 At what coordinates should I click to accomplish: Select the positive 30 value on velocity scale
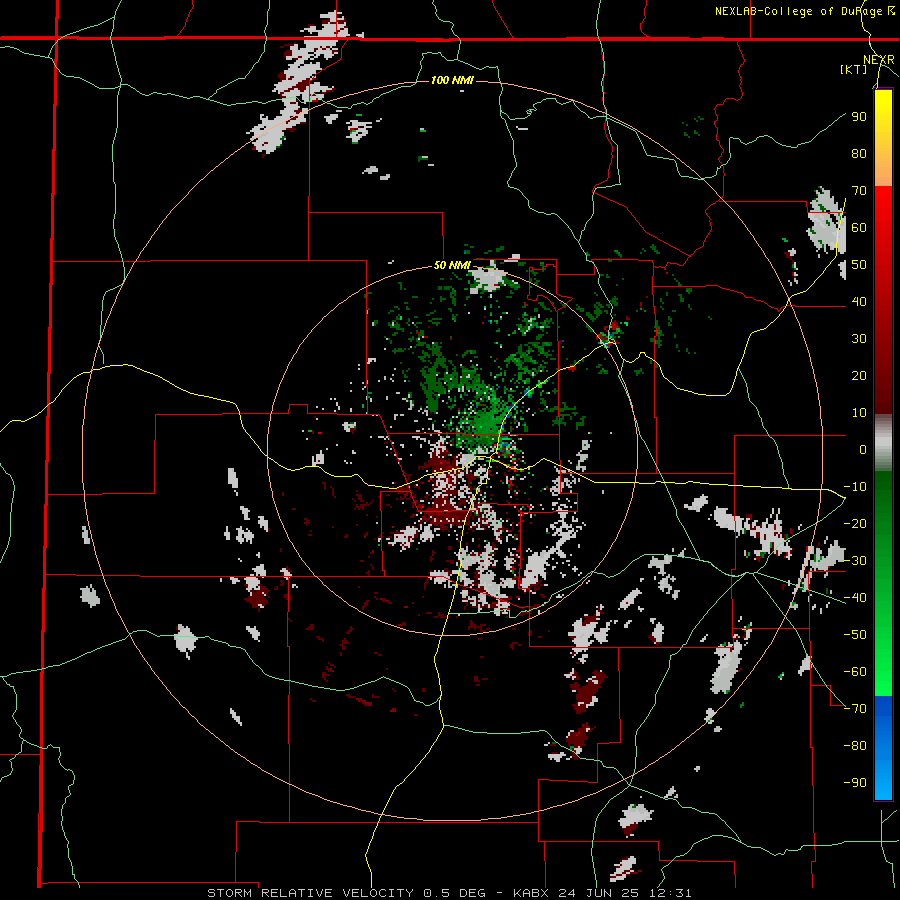coord(859,339)
